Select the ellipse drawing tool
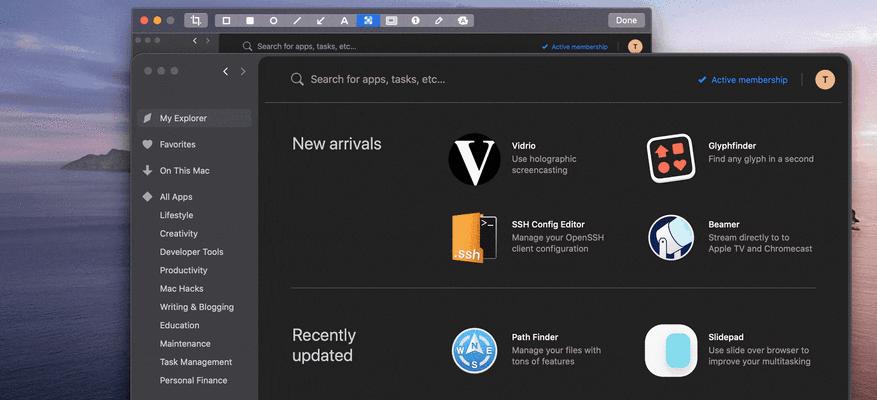This screenshot has width=877, height=400. pos(274,21)
